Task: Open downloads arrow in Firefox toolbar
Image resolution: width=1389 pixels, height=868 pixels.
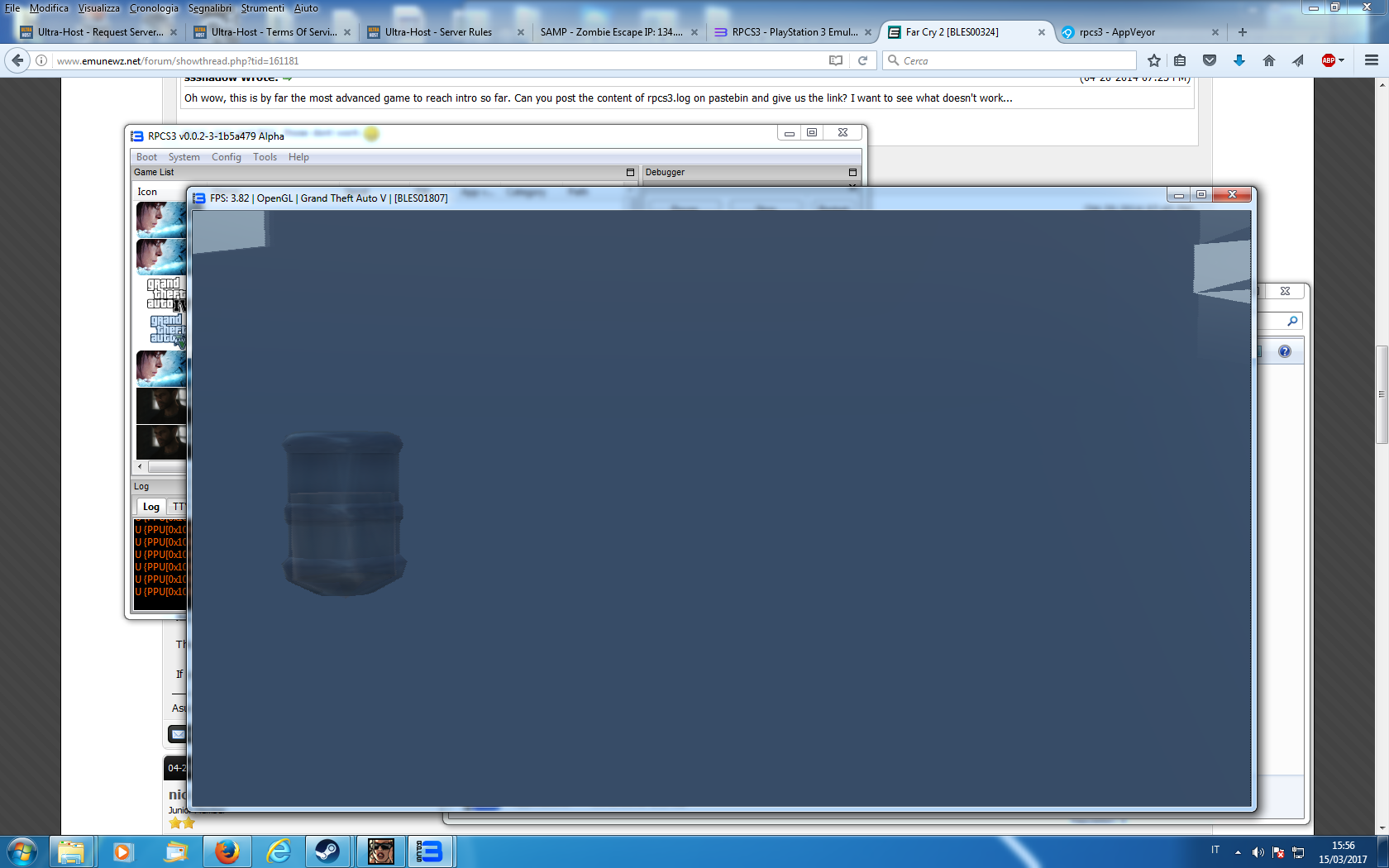Action: 1239,60
